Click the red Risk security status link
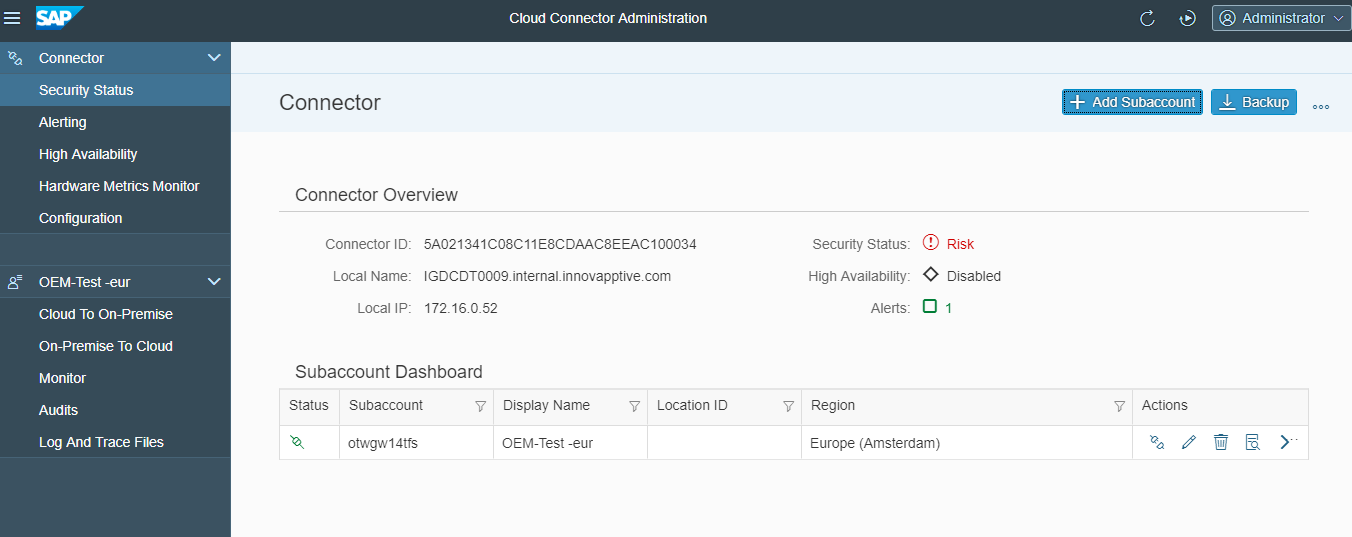1352x537 pixels. pyautogui.click(x=960, y=244)
